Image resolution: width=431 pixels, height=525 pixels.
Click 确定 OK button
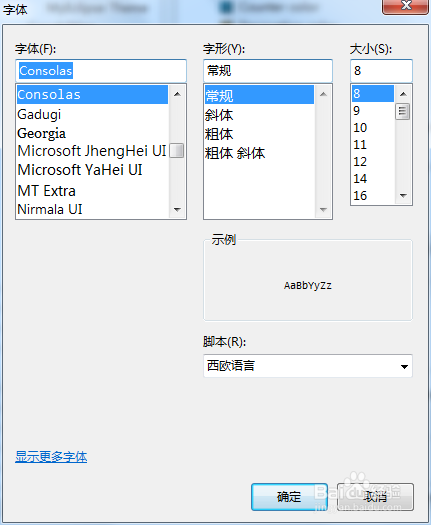pos(289,497)
